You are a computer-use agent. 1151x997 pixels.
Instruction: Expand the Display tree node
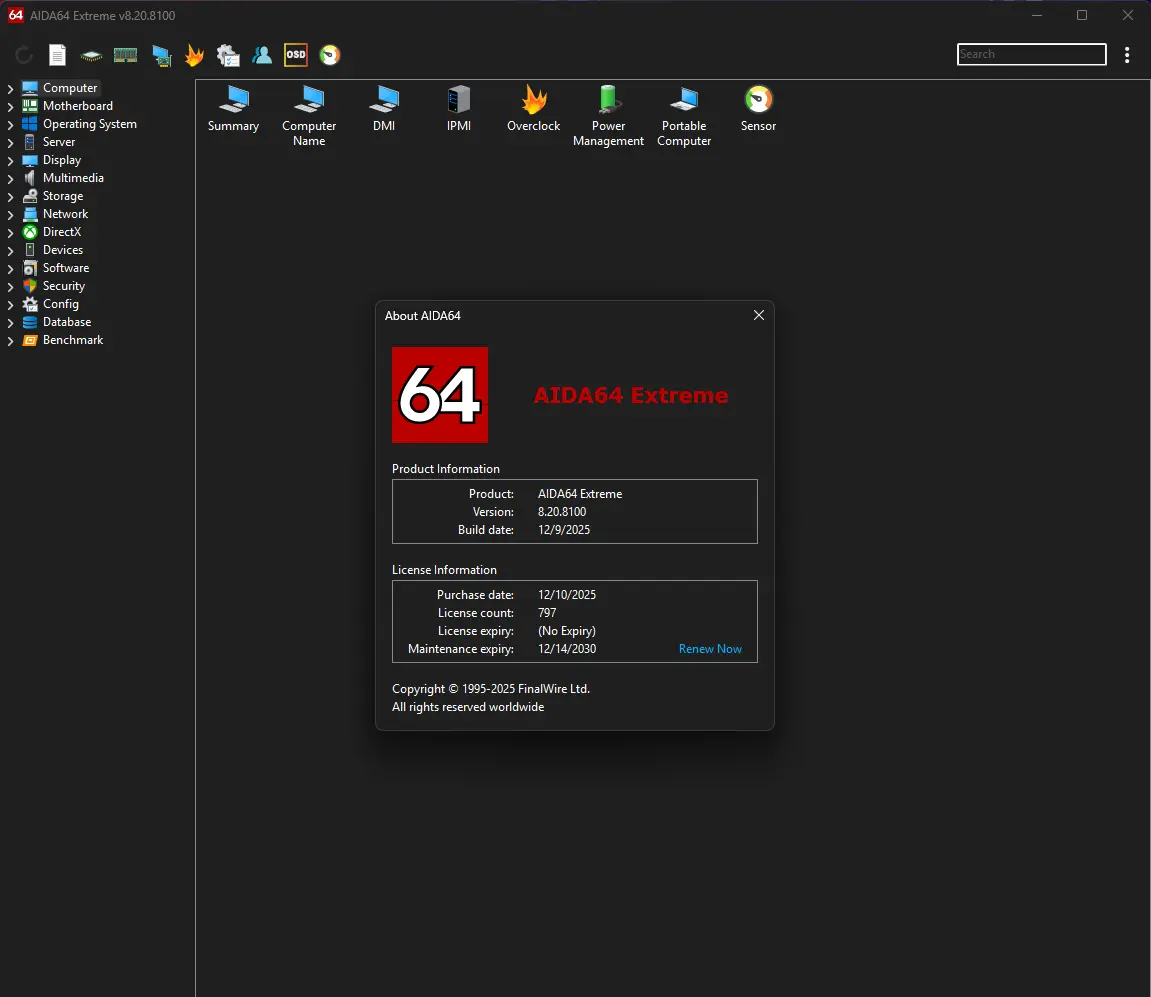pyautogui.click(x=10, y=160)
